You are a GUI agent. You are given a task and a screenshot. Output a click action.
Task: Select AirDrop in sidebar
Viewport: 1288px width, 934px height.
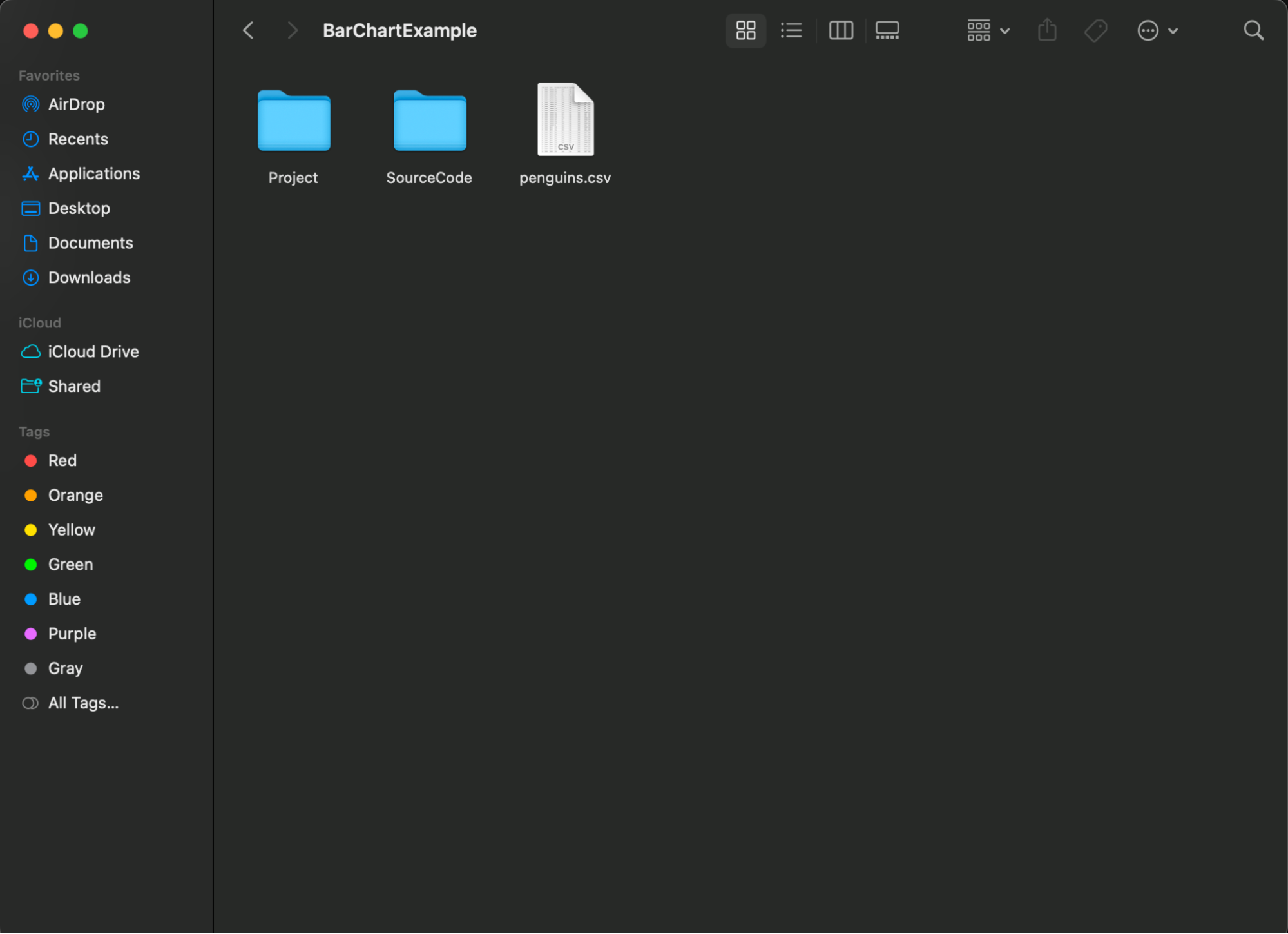coord(76,104)
